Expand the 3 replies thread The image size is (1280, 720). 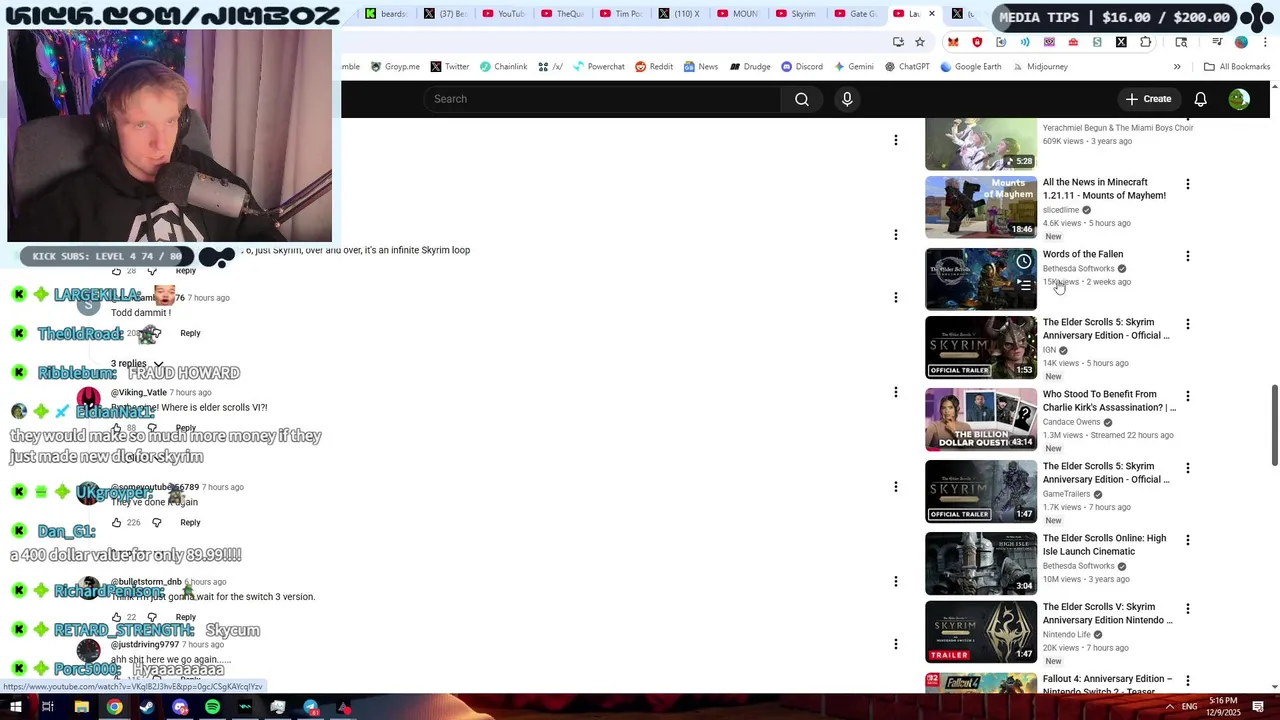pyautogui.click(x=137, y=364)
